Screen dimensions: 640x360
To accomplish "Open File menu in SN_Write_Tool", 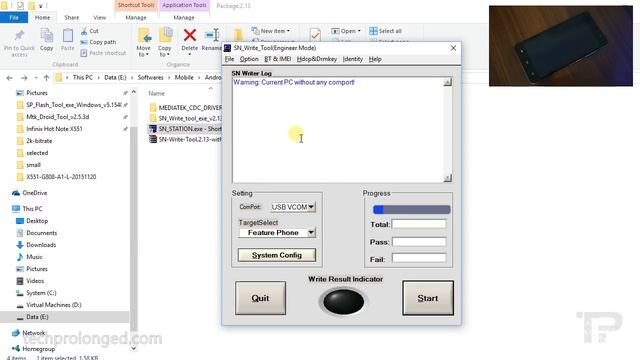I will click(229, 59).
